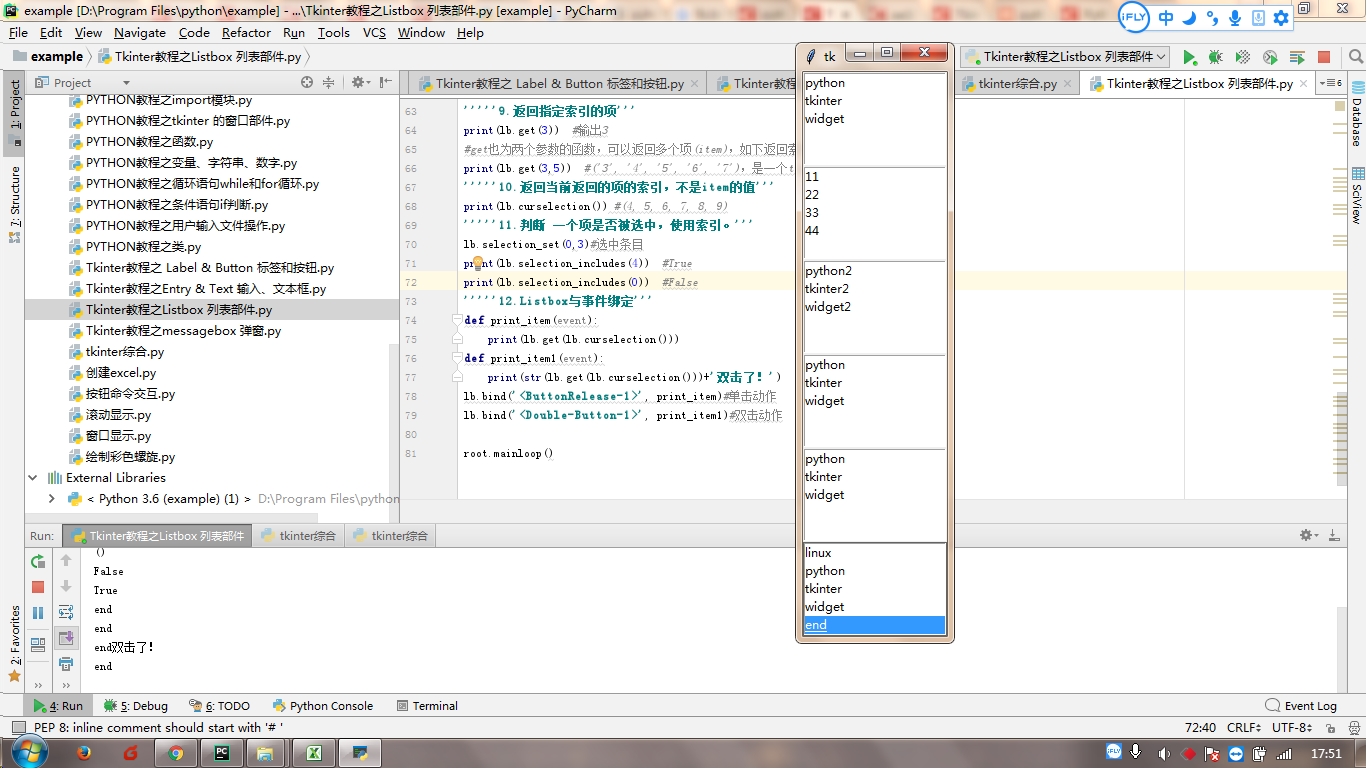Open the VCS menu

pyautogui.click(x=374, y=33)
